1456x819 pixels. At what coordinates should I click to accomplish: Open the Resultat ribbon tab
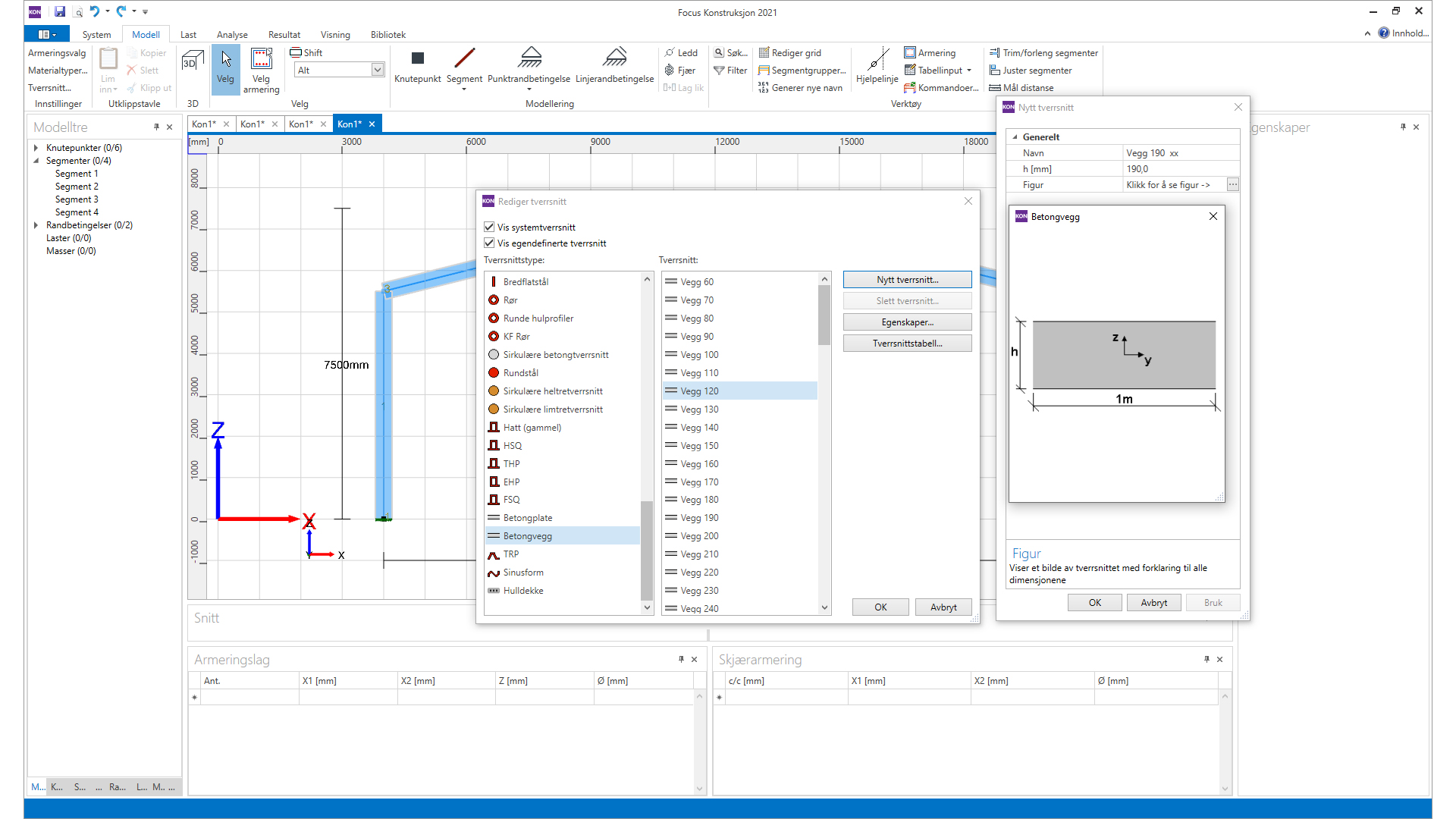[x=284, y=35]
